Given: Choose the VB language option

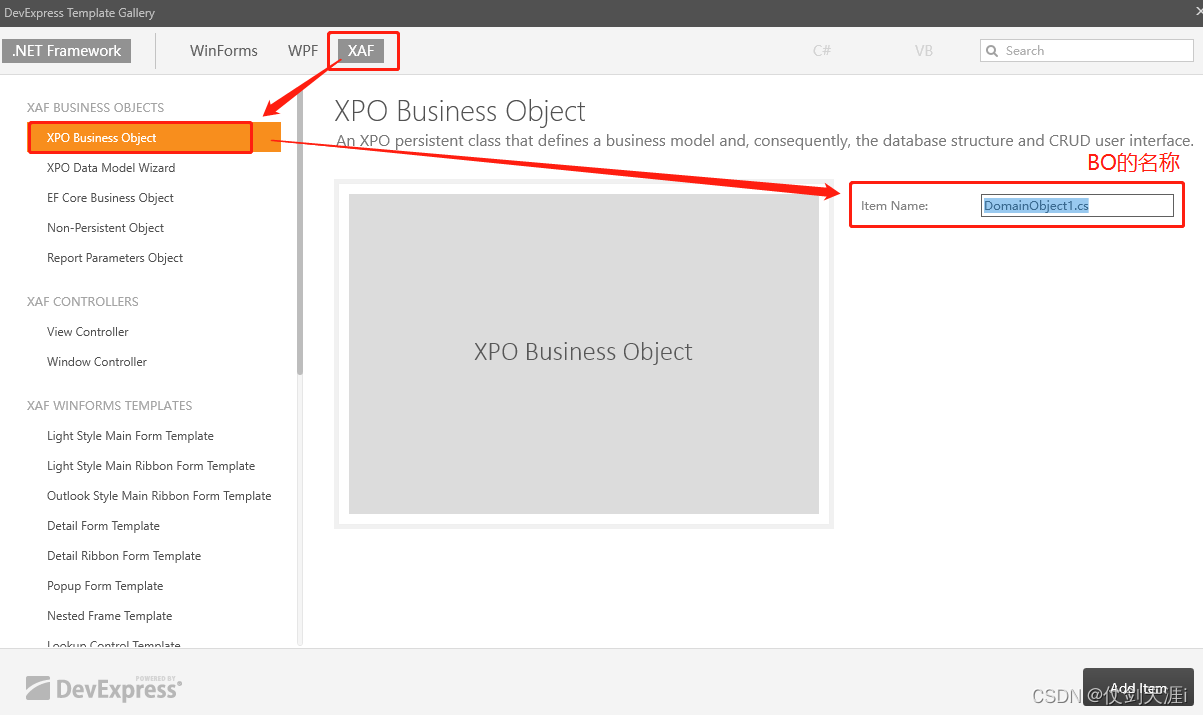Looking at the screenshot, I should [924, 51].
